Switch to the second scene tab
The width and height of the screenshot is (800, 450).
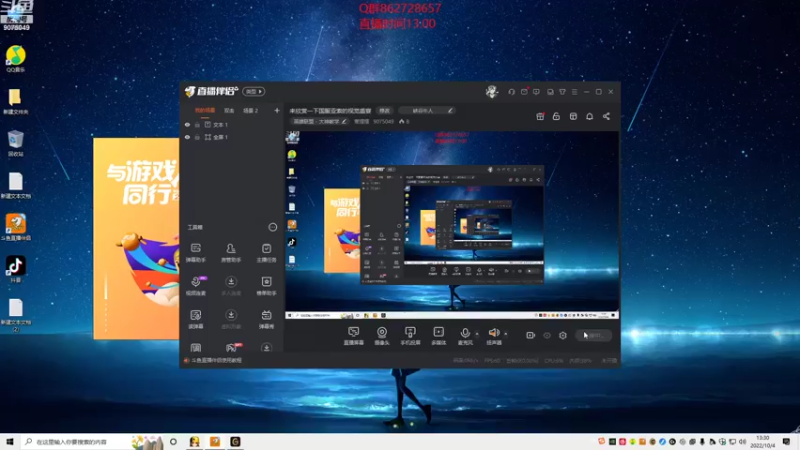pos(229,110)
